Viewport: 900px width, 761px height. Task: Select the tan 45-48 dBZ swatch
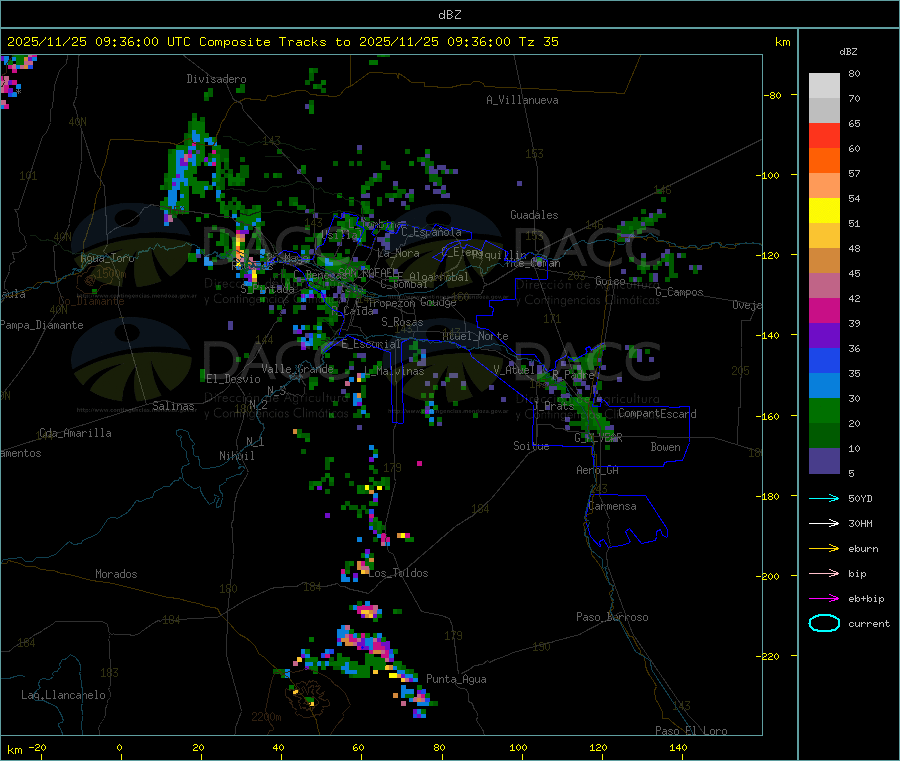824,261
